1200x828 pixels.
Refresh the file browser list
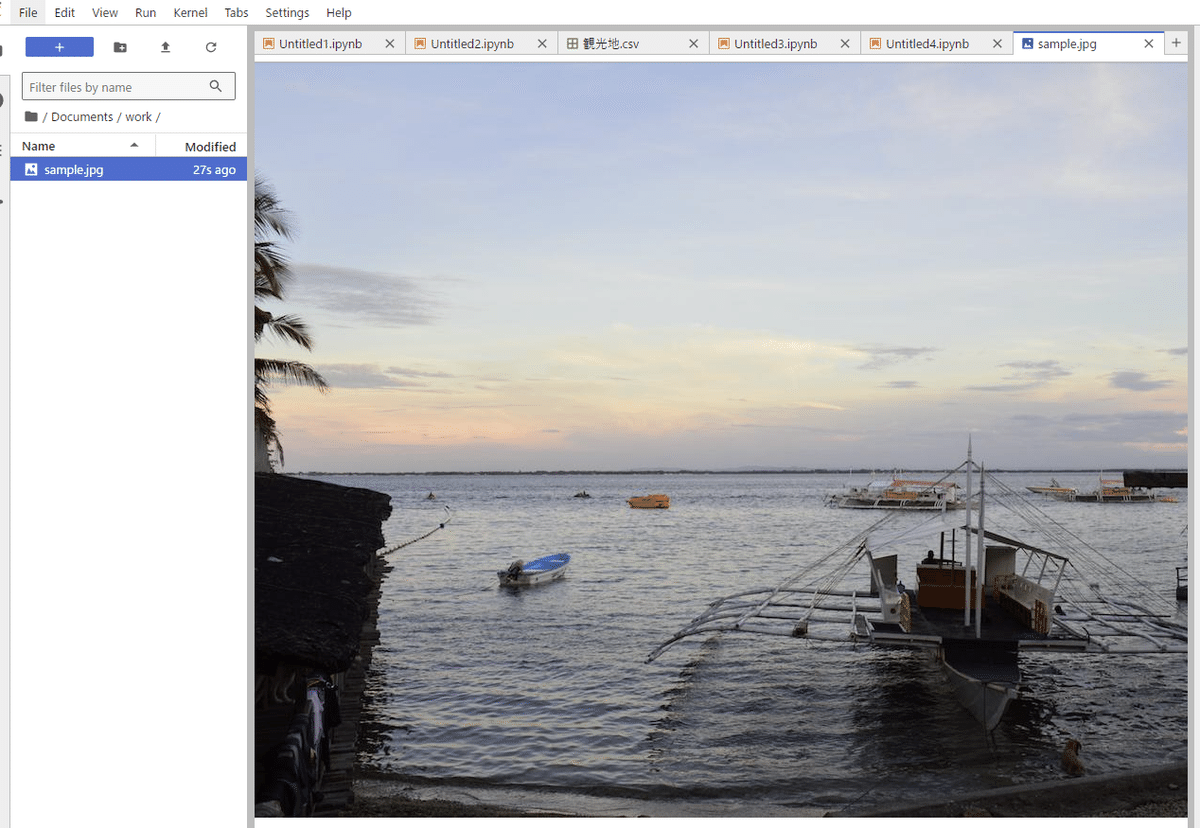[x=211, y=47]
